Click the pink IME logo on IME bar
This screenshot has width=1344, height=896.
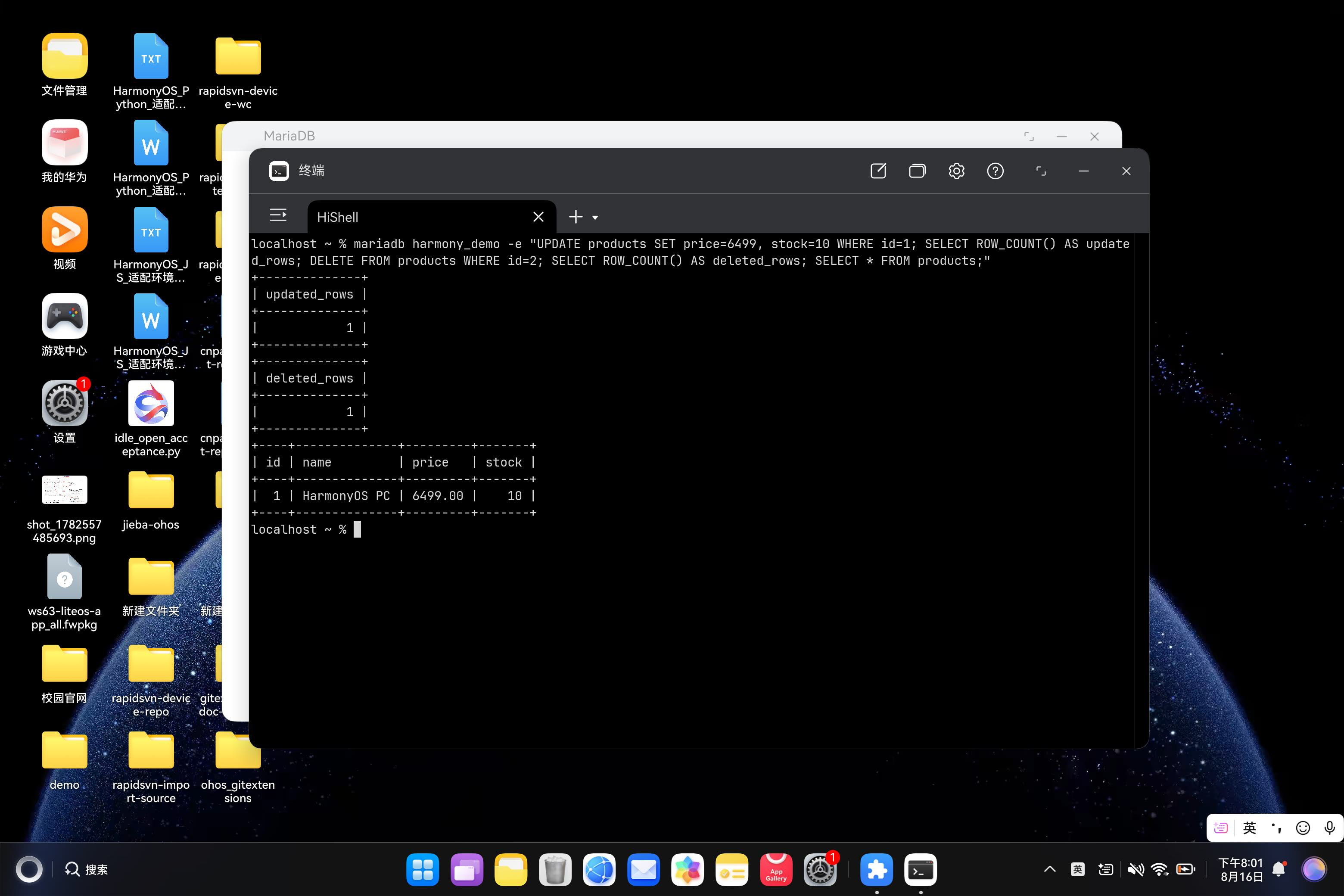pos(1220,828)
